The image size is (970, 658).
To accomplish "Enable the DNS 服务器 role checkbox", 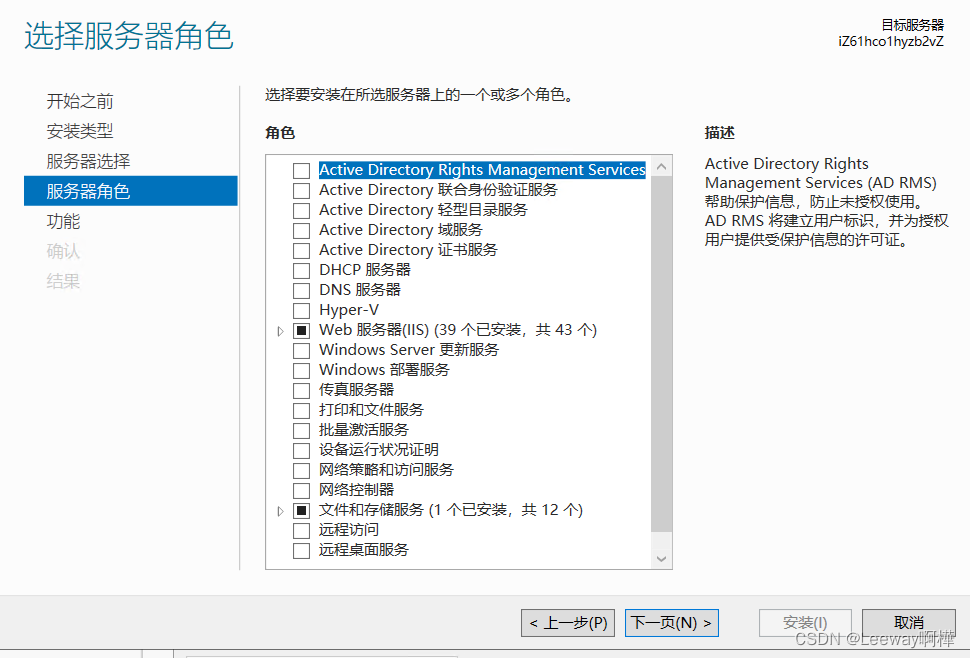I will pyautogui.click(x=301, y=290).
